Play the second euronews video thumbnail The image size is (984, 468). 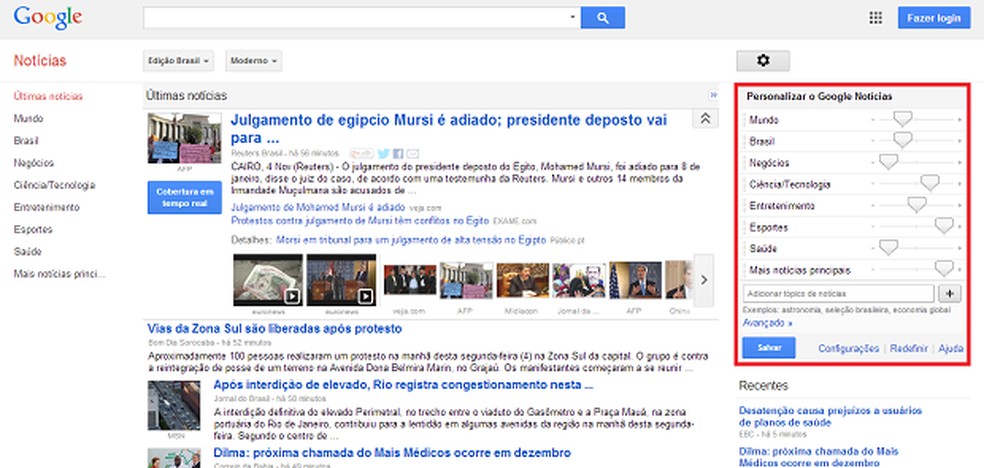tap(341, 280)
